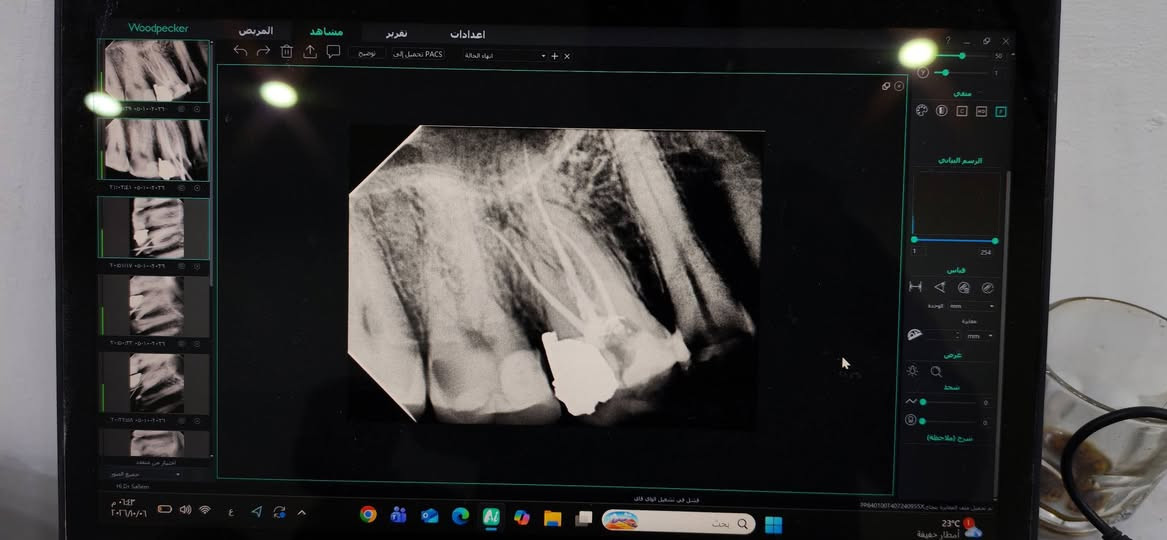This screenshot has width=1167, height=540.
Task: Click the brightness sun icon
Action: (912, 371)
